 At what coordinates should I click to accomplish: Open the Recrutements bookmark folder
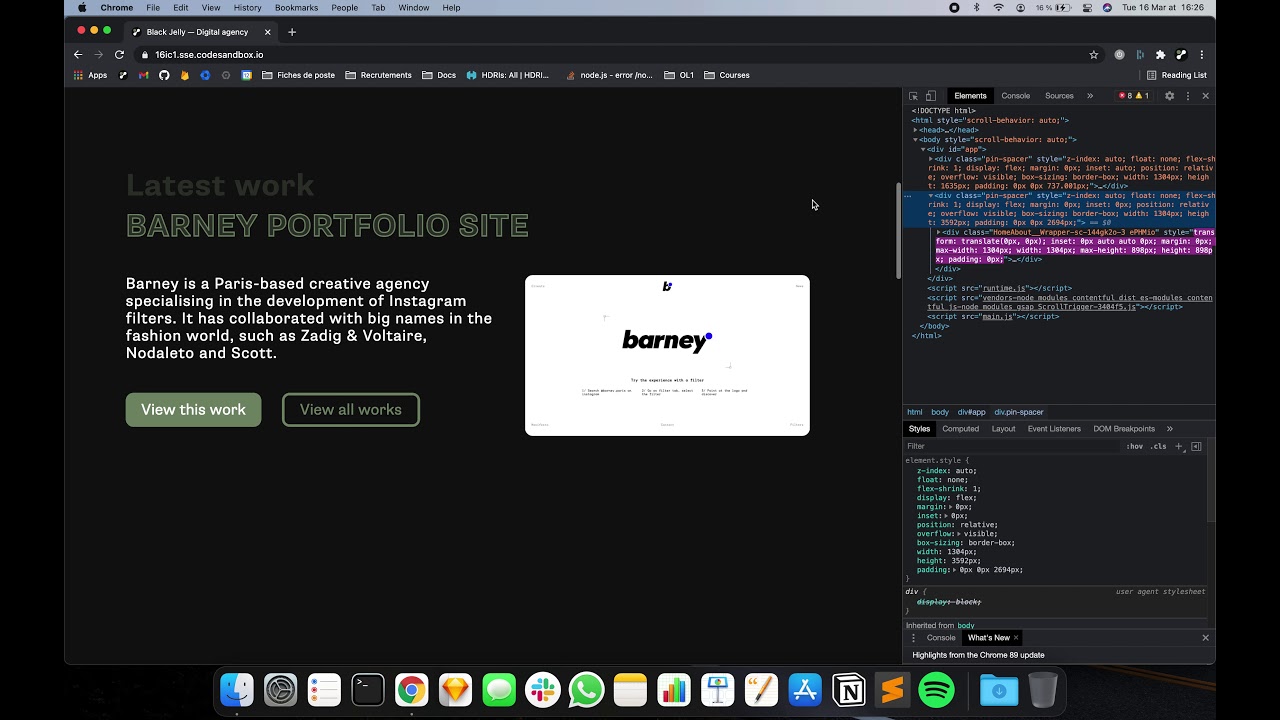tap(378, 75)
